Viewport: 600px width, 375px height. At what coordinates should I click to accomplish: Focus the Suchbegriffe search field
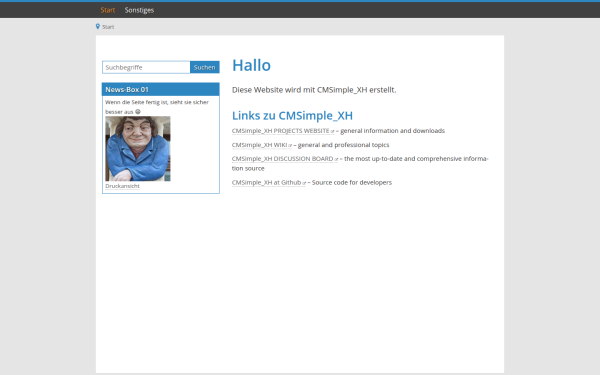[x=146, y=67]
